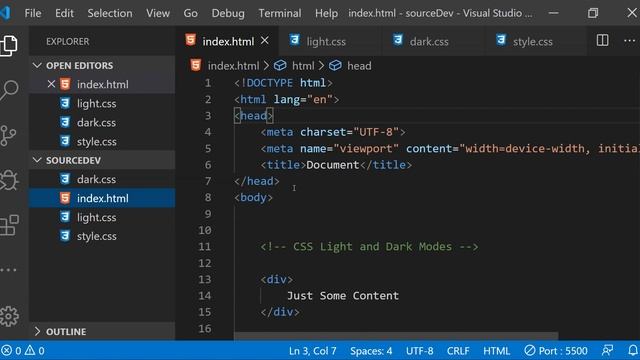
Task: Click the split editor icon
Action: [602, 40]
